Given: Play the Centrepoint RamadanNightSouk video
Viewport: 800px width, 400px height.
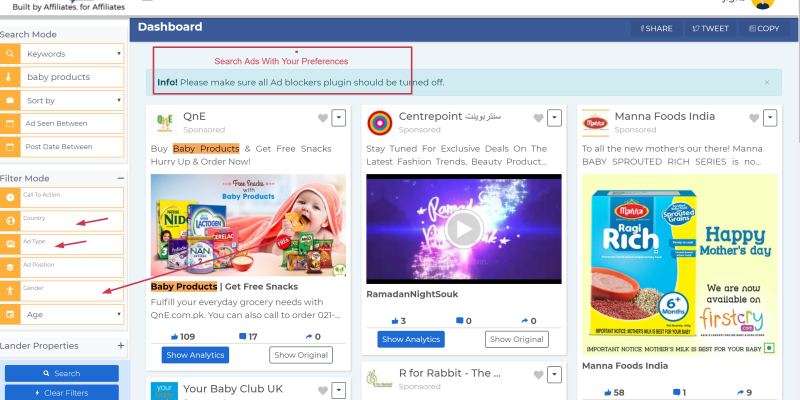Looking at the screenshot, I should pyautogui.click(x=464, y=229).
